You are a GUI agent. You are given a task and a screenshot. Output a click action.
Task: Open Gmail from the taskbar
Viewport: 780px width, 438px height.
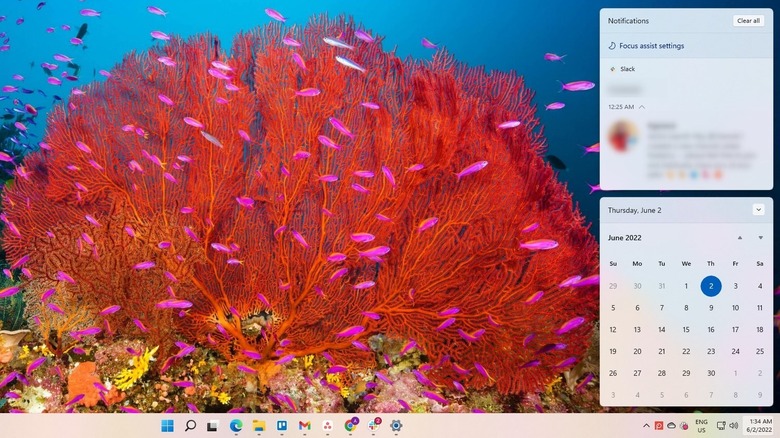[x=305, y=426]
